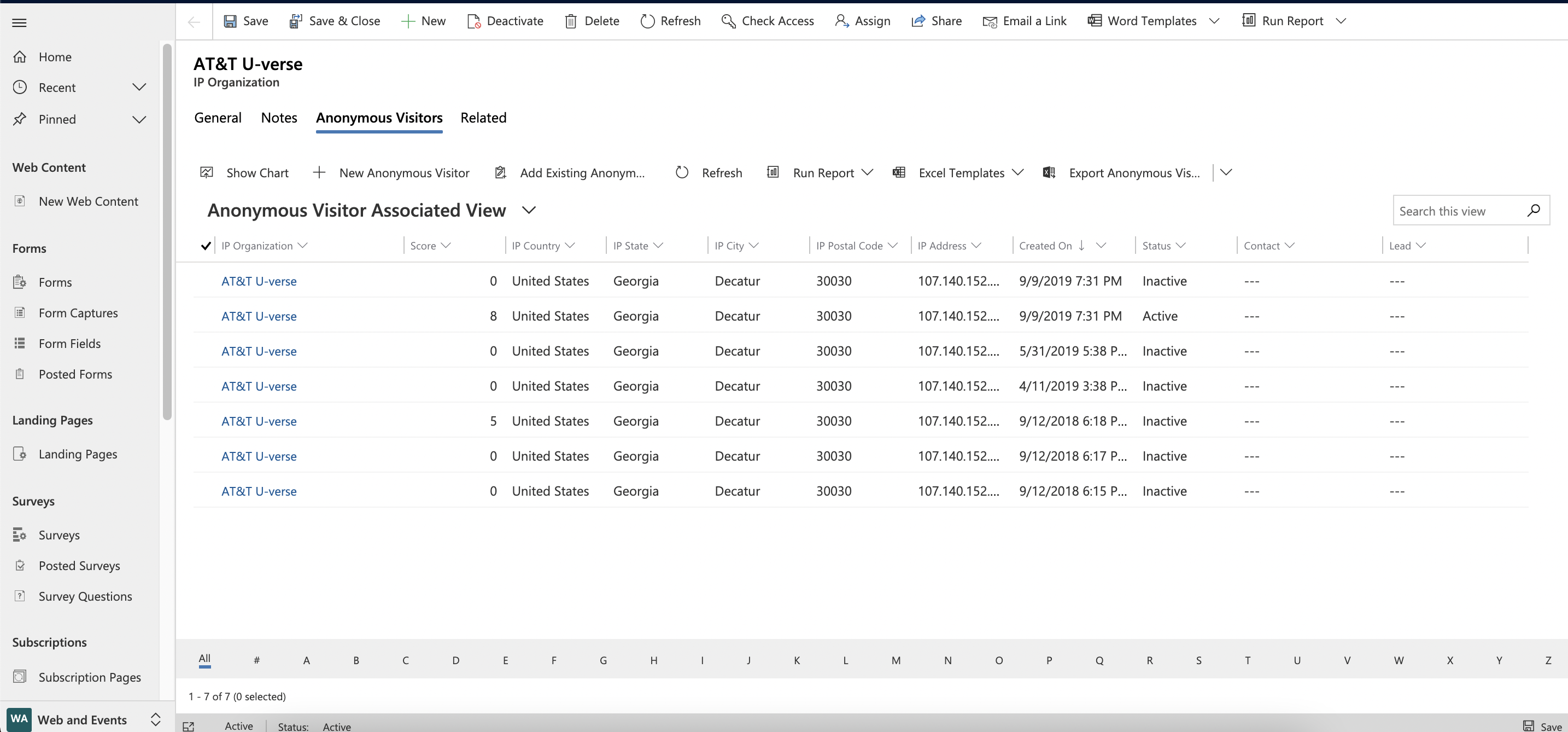The image size is (1568, 732).
Task: Click the Posted Forms sidebar icon
Action: coord(20,373)
